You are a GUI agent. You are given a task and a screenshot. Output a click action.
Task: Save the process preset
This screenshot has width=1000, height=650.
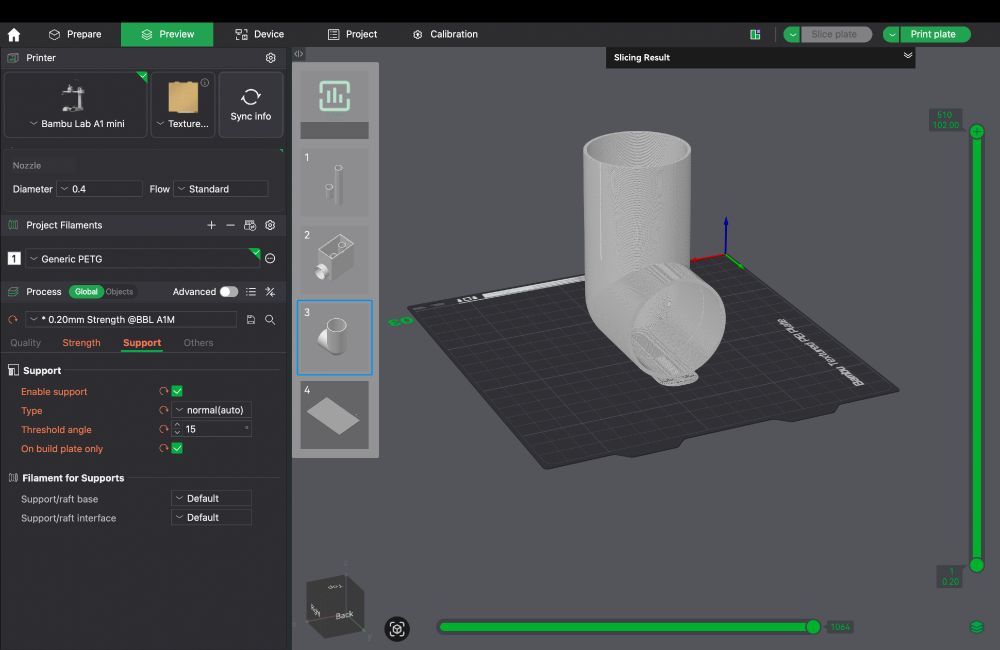pyautogui.click(x=251, y=320)
